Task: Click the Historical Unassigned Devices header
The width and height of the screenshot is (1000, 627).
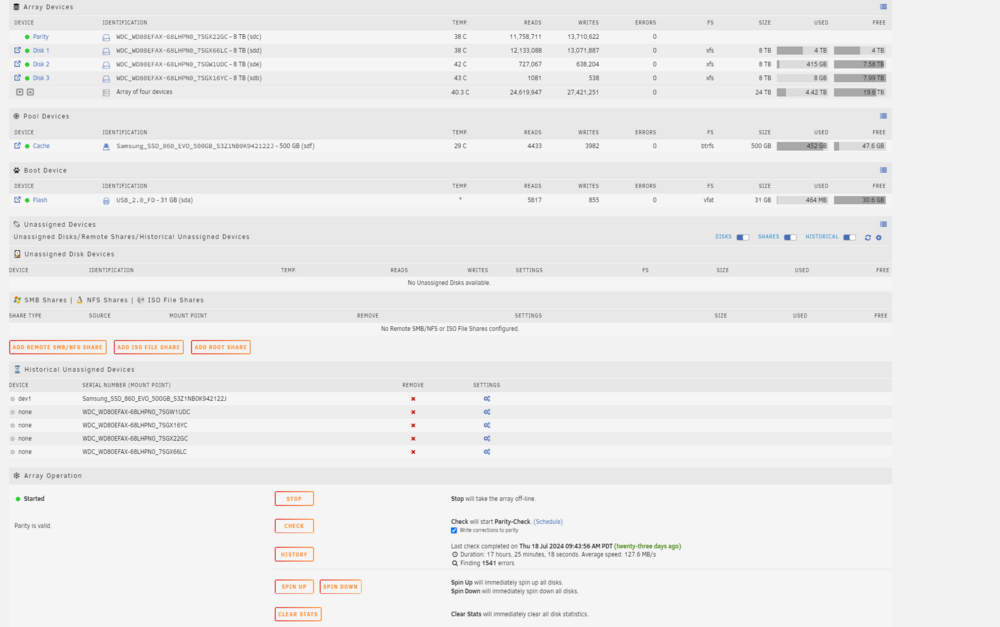Action: [450, 369]
